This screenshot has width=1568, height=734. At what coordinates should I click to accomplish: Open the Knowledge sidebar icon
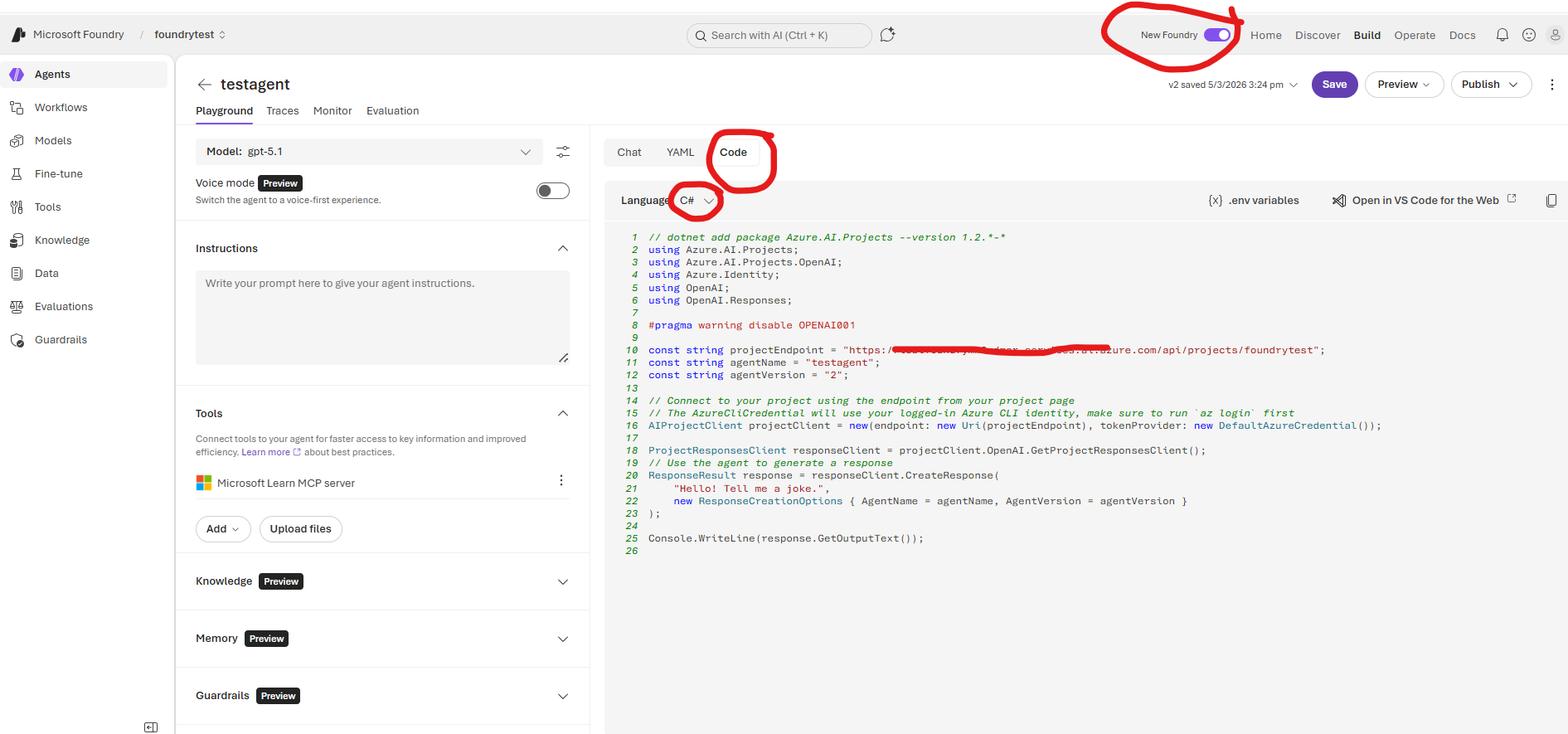point(17,241)
